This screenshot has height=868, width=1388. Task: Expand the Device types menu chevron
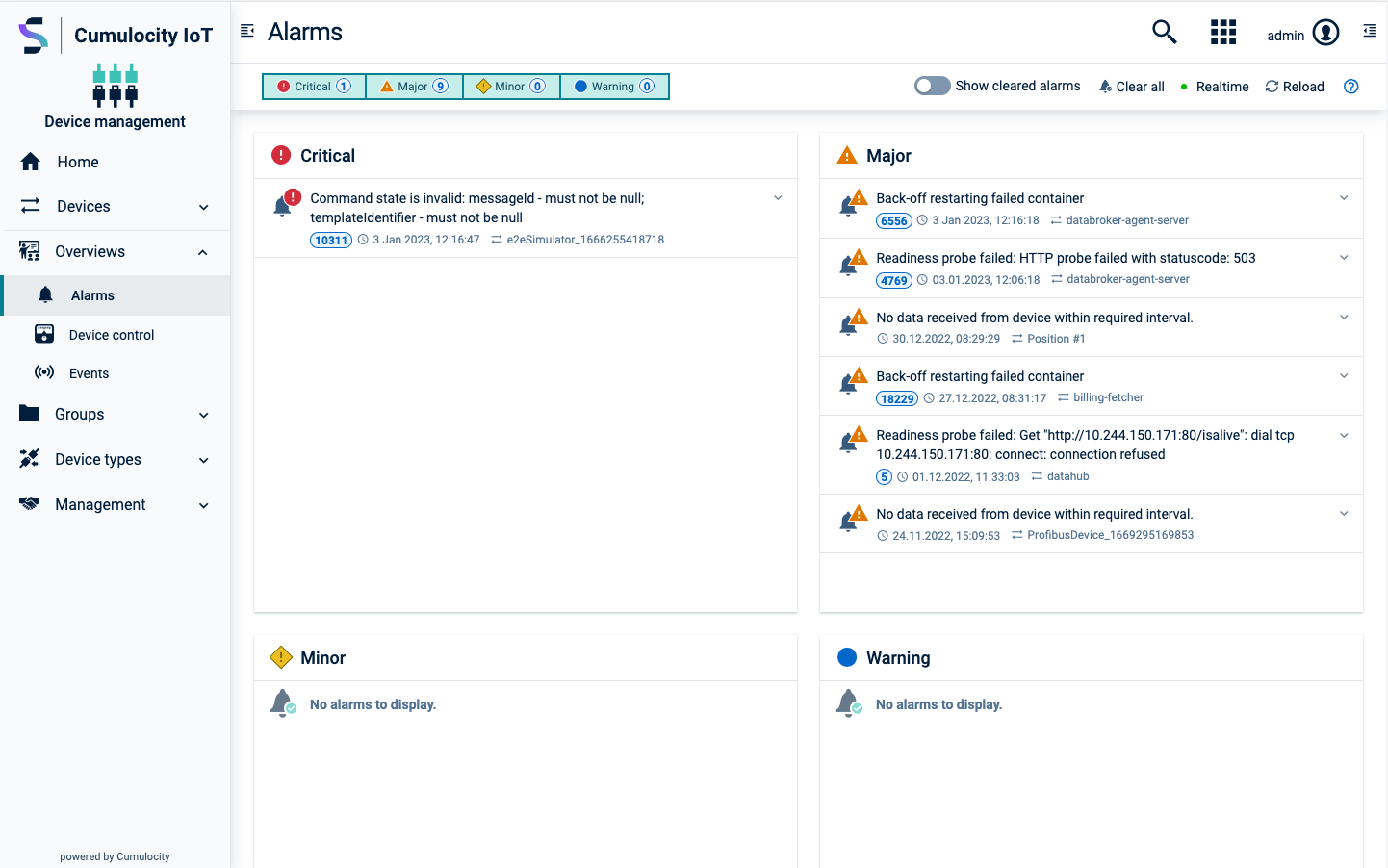[203, 460]
